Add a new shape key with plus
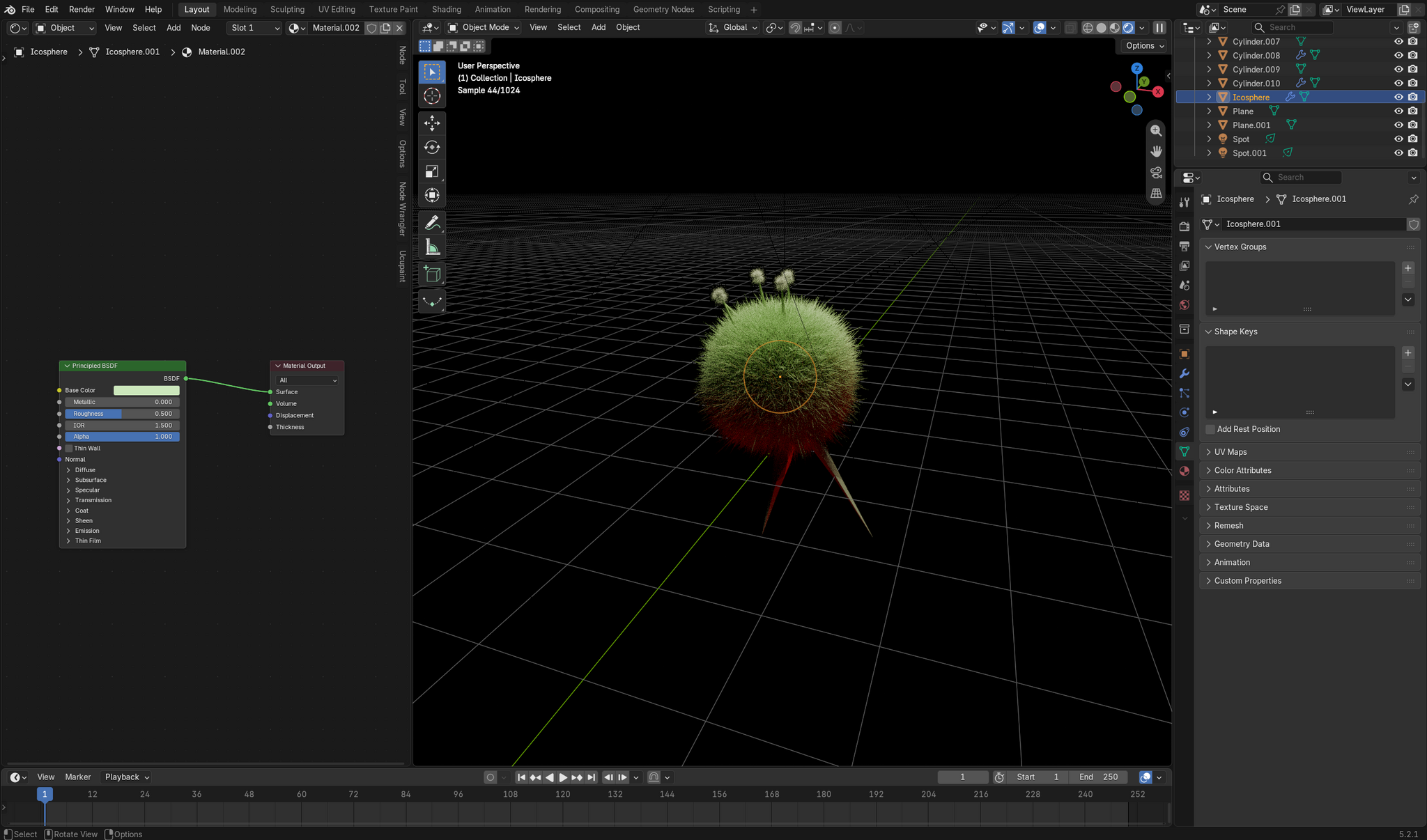The image size is (1427, 840). 1408,353
